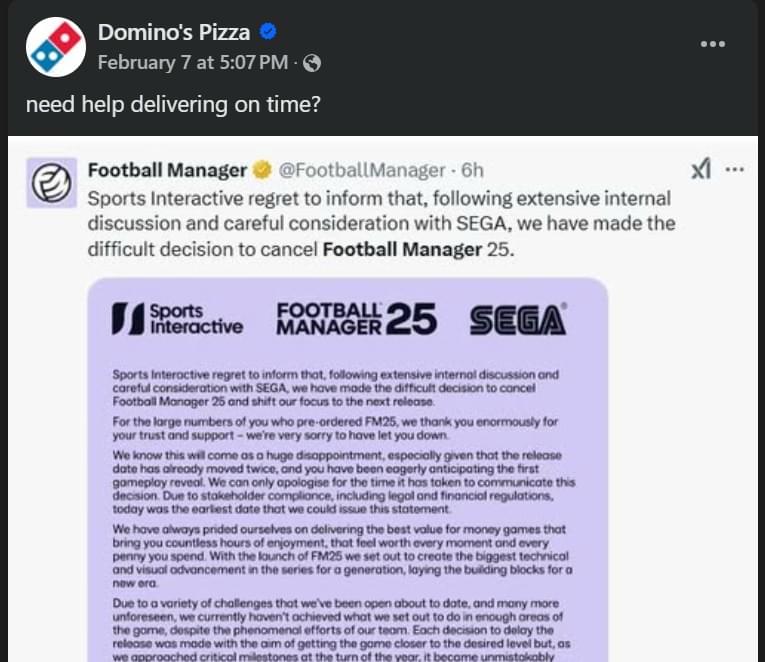Click the Football Manager avatar icon
This screenshot has width=765, height=662.
(51, 183)
